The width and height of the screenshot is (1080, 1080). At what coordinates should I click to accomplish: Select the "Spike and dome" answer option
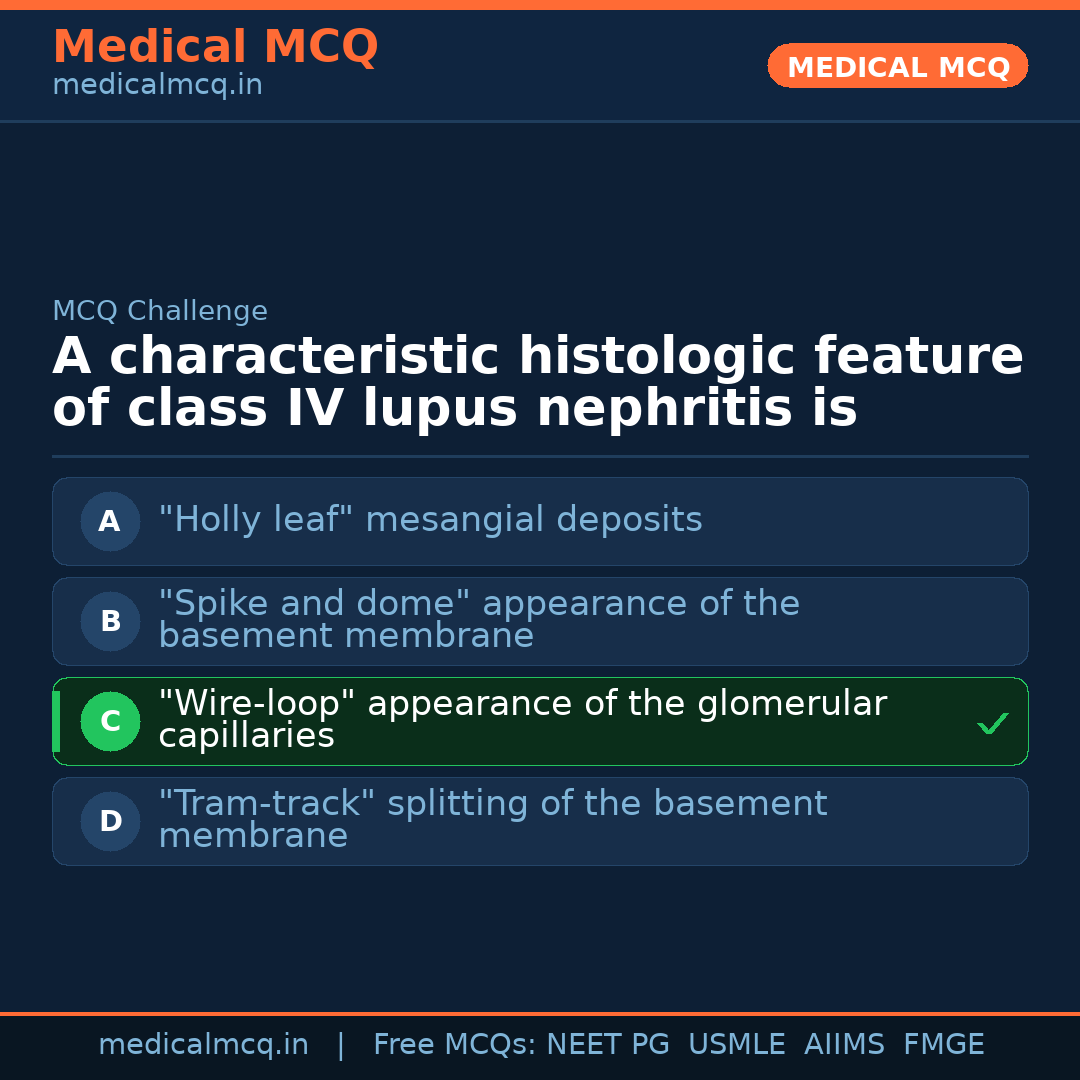478,620
